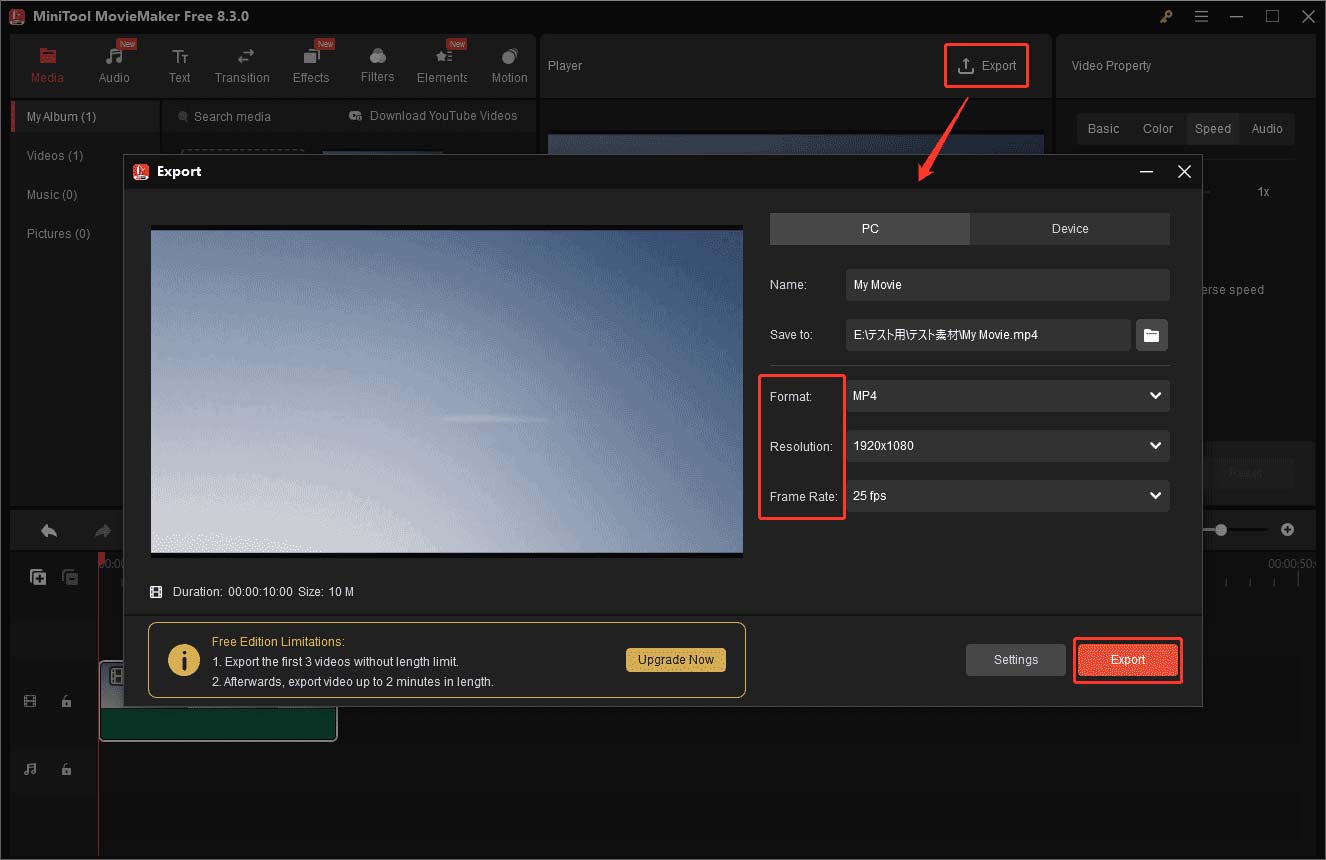This screenshot has width=1326, height=860.
Task: Click the Export dialog logo icon
Action: (x=141, y=171)
